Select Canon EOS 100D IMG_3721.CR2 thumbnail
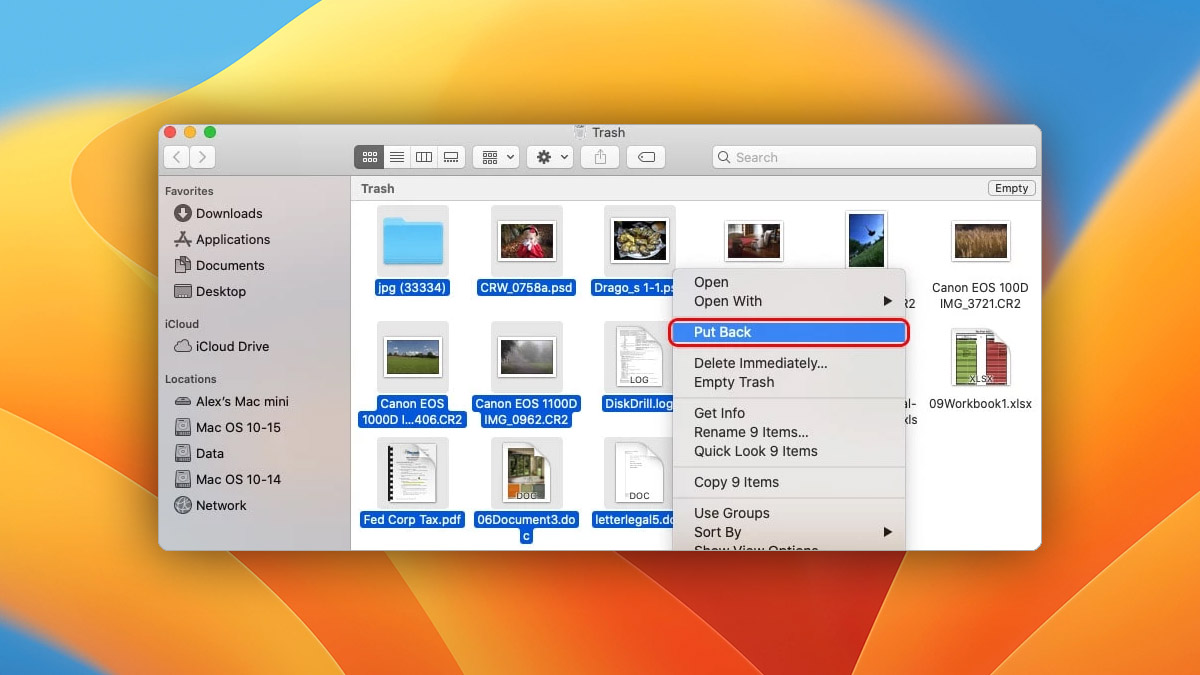The width and height of the screenshot is (1200, 675). click(x=980, y=241)
